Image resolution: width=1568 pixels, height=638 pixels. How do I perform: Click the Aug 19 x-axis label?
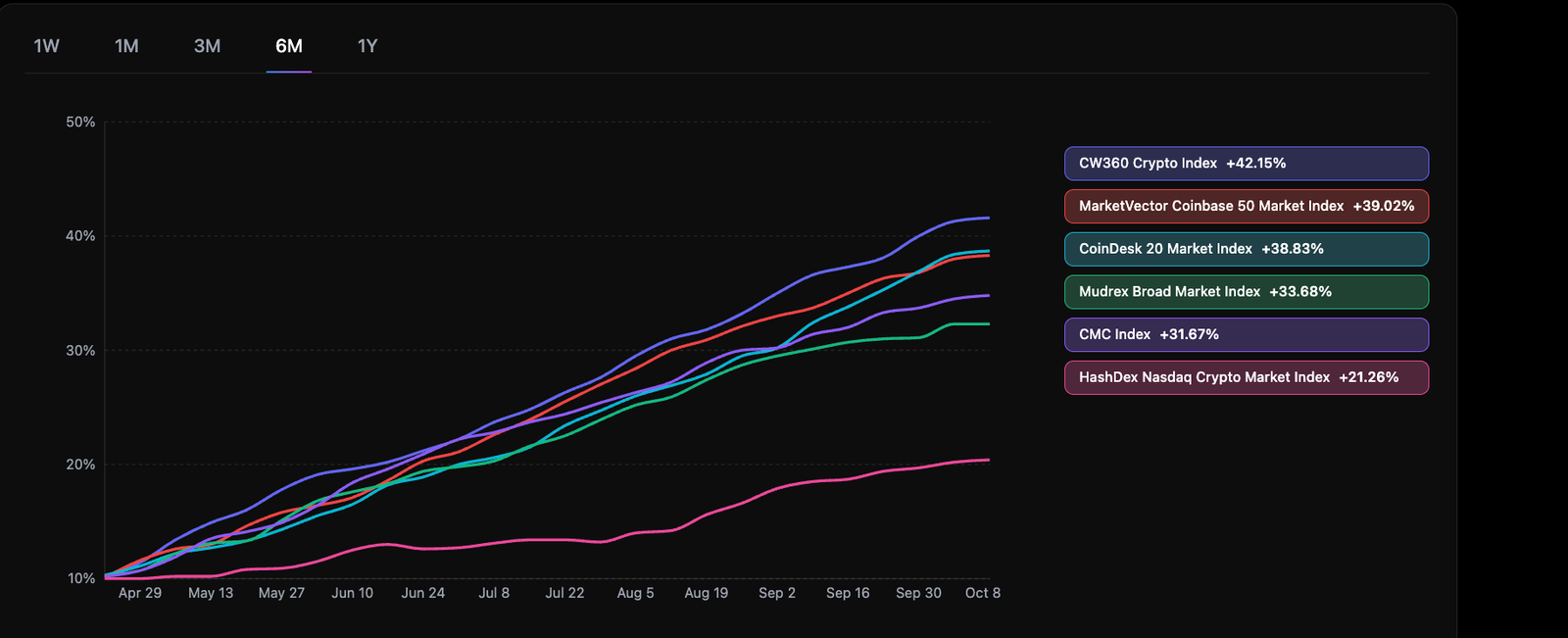pos(706,593)
